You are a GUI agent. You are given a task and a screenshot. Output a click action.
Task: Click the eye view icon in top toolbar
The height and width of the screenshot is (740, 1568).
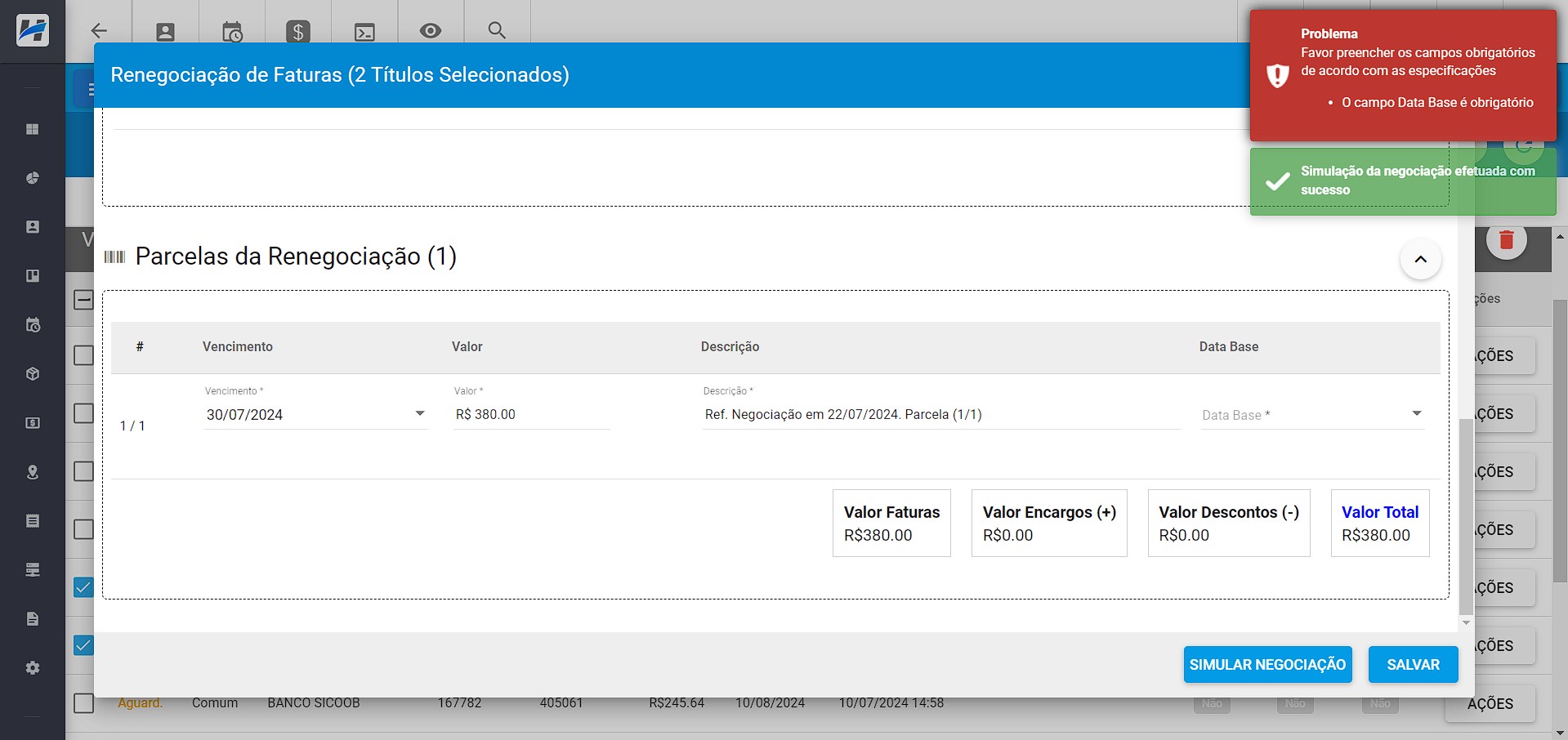point(431,31)
